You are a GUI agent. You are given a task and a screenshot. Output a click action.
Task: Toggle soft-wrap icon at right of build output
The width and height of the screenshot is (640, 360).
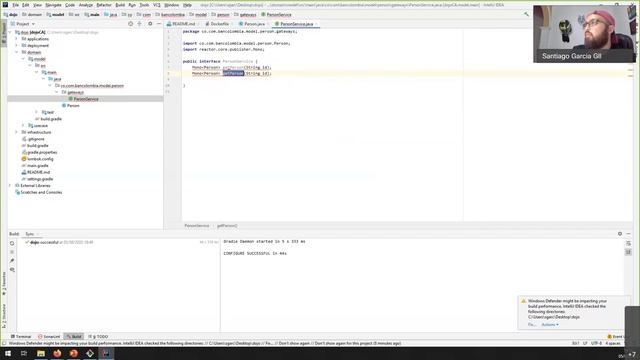[x=629, y=244]
